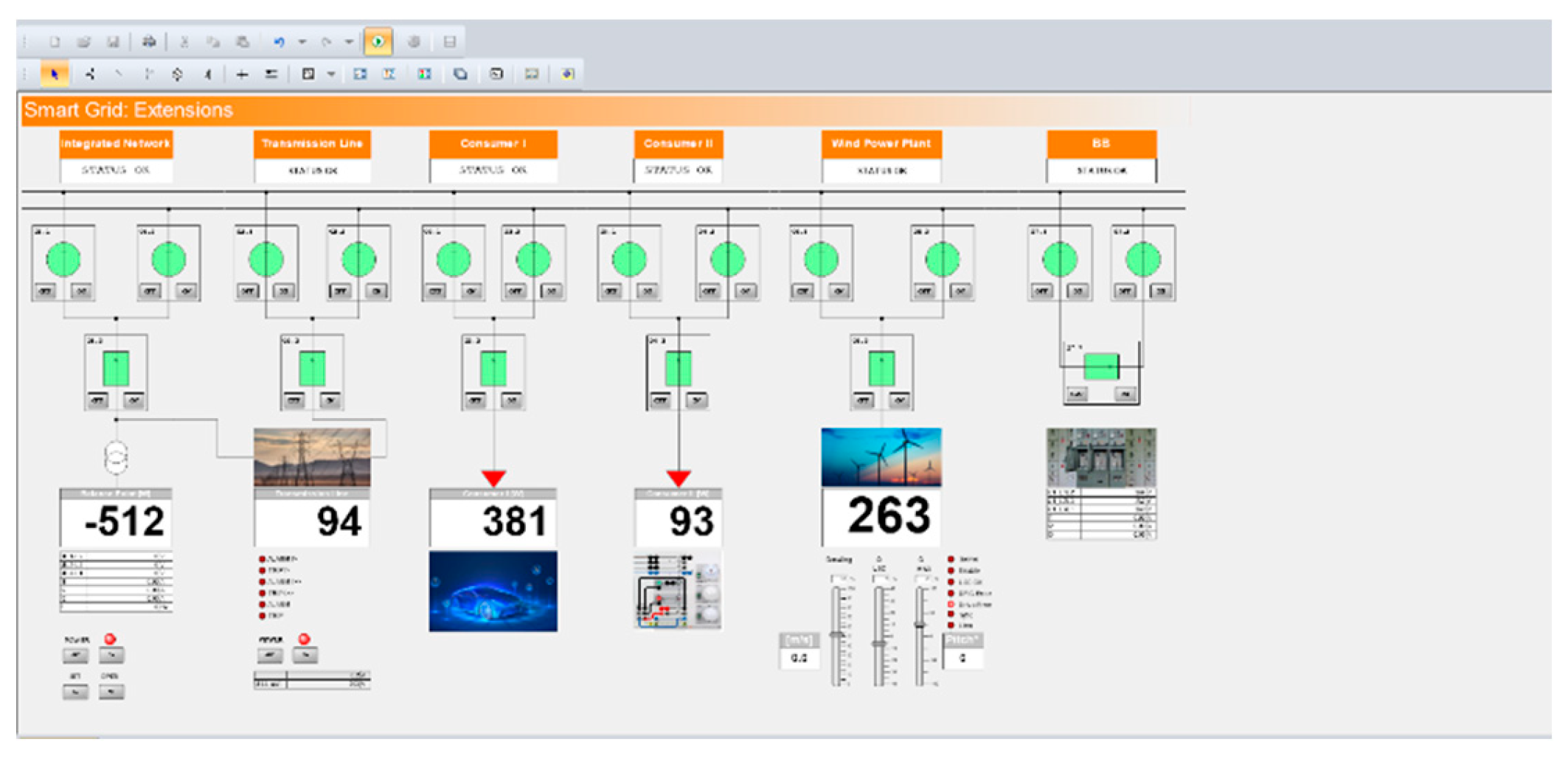Click the new document icon
The width and height of the screenshot is (1568, 761).
pos(55,42)
